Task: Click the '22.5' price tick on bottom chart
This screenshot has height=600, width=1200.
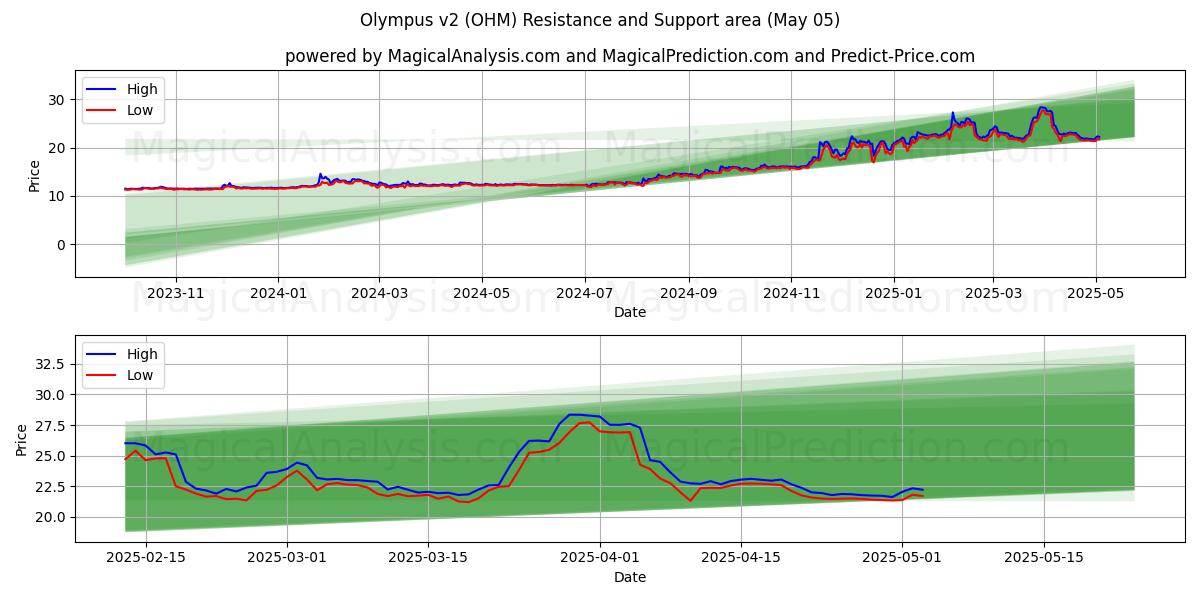Action: (51, 487)
